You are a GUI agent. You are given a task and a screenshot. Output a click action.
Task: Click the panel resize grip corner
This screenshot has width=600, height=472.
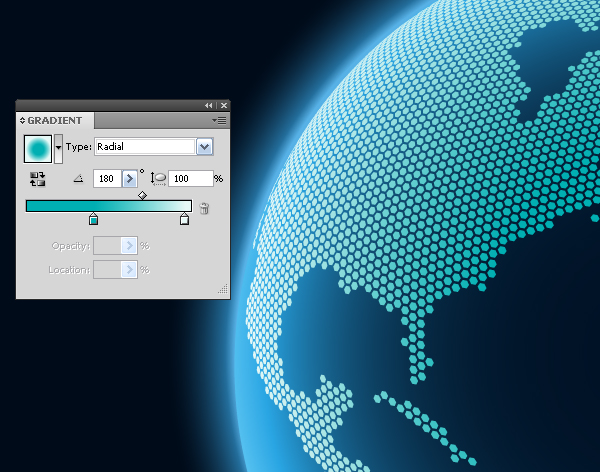[x=223, y=289]
